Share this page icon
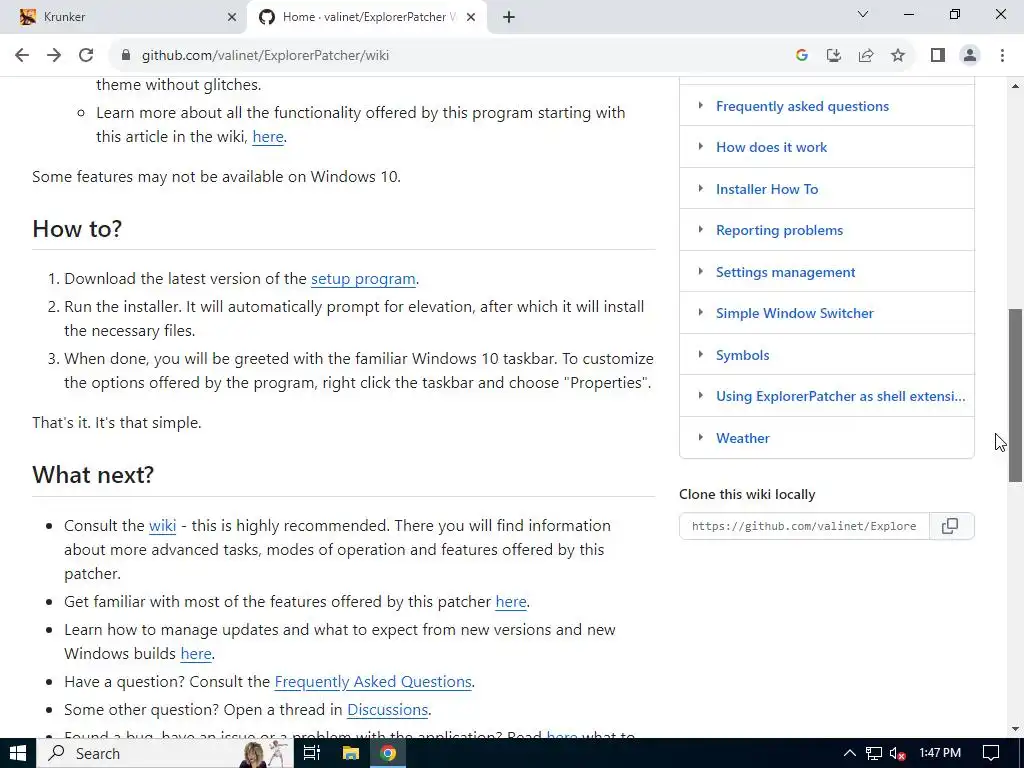This screenshot has height=768, width=1024. [x=866, y=56]
